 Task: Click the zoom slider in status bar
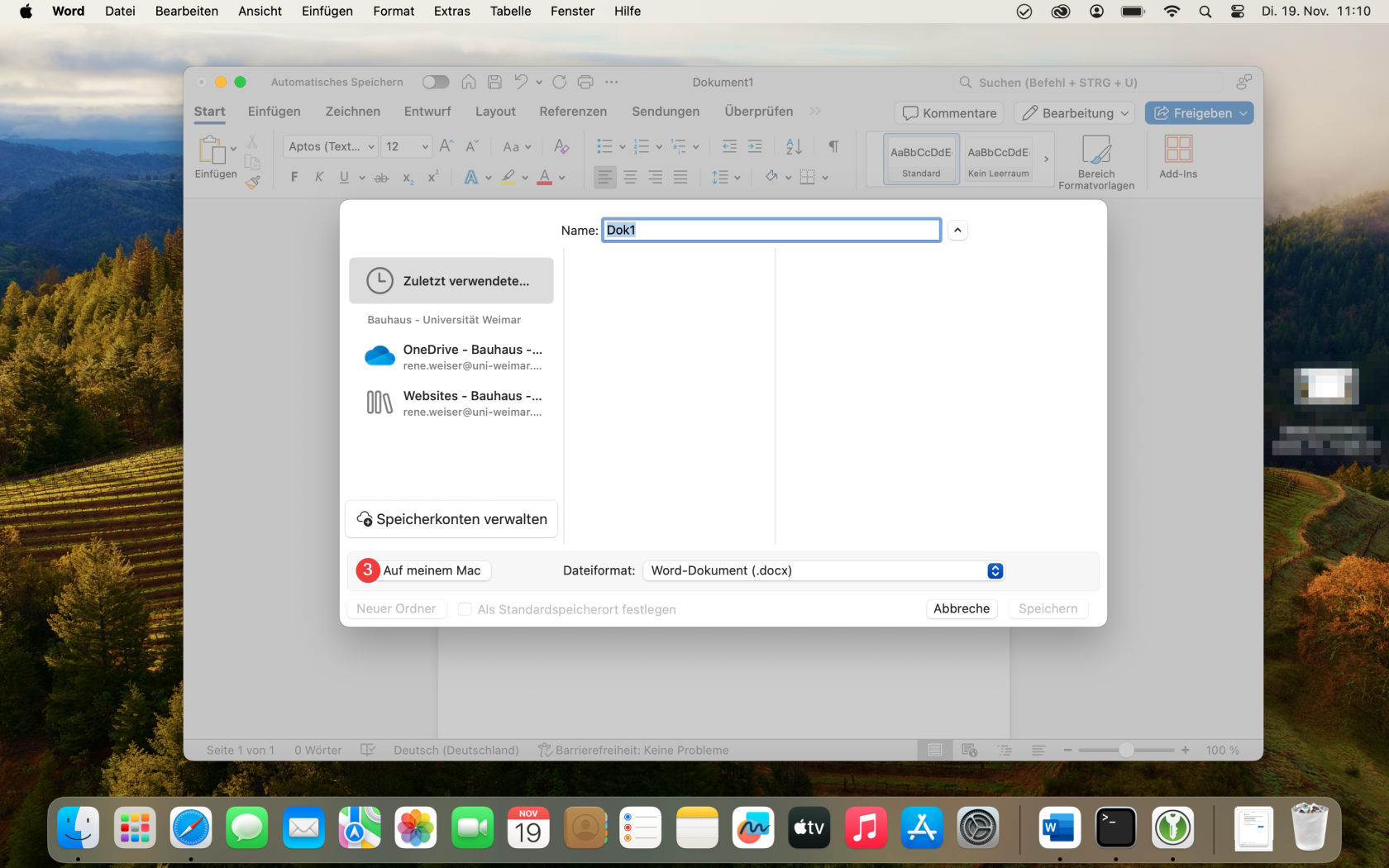click(x=1126, y=750)
